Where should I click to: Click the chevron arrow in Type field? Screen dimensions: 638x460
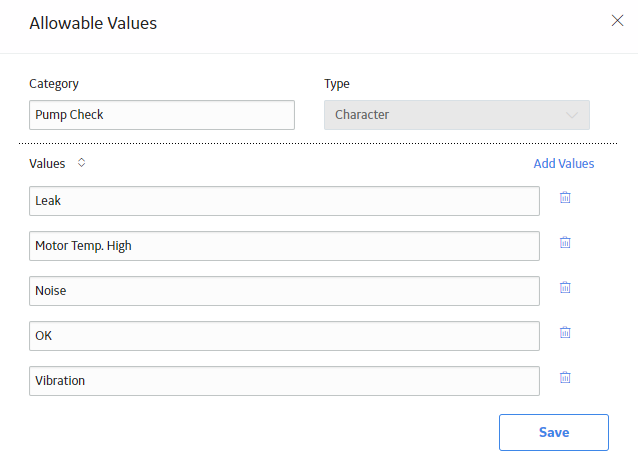coord(572,116)
